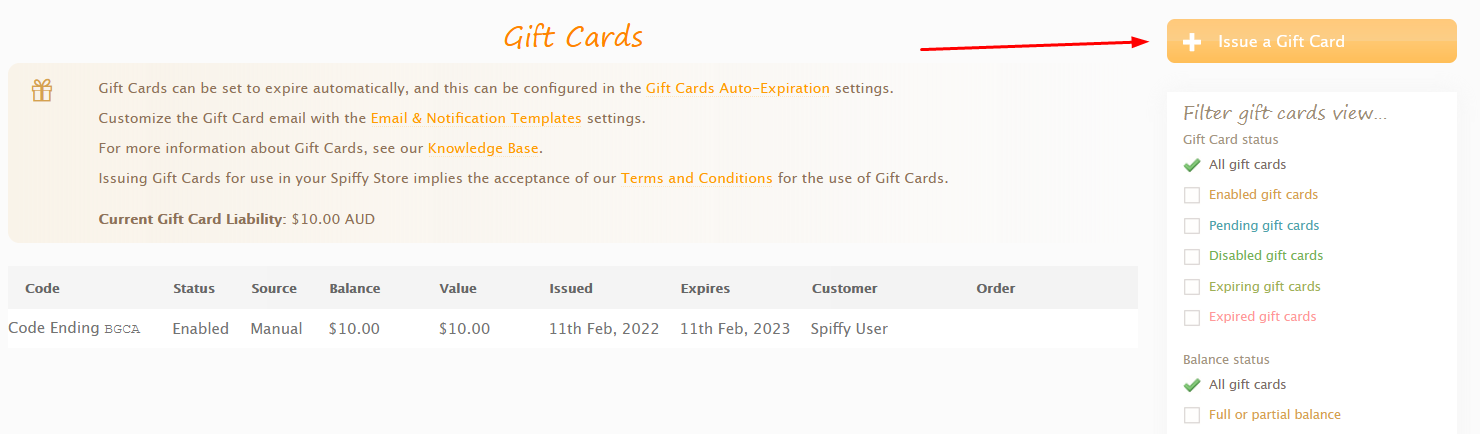Click the green checkmark under Balance status
1480x434 pixels.
(x=1192, y=385)
